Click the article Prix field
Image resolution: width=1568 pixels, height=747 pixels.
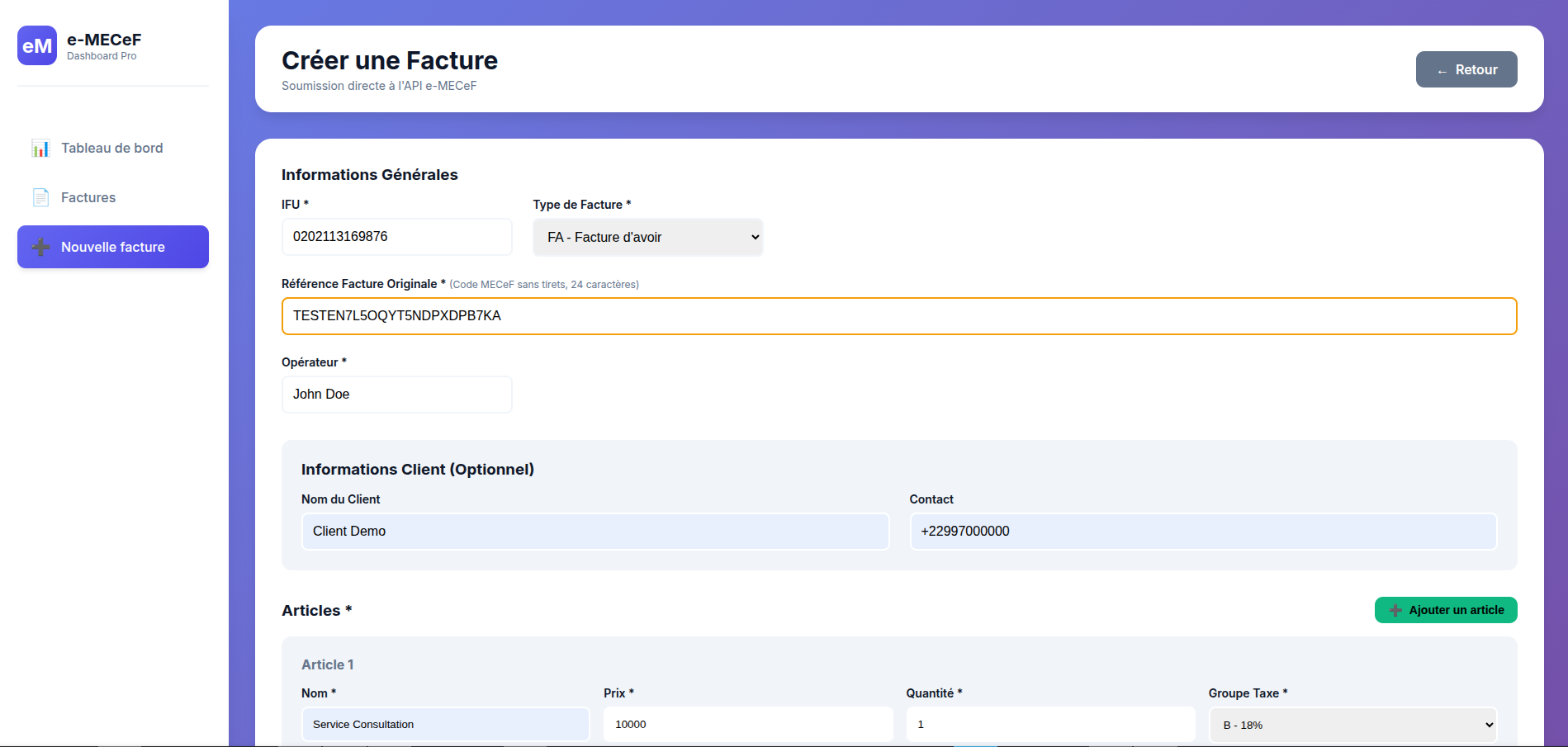[747, 724]
